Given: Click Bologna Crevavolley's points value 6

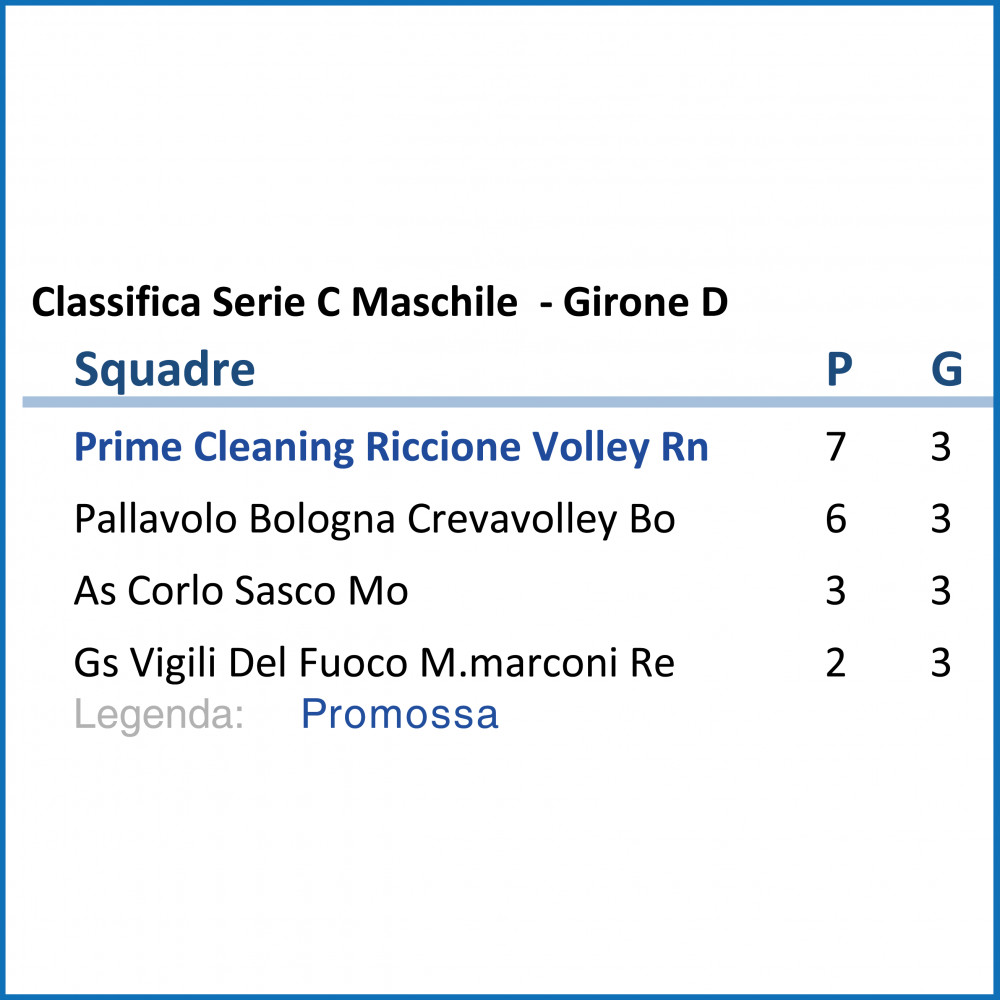Looking at the screenshot, I should click(x=835, y=519).
